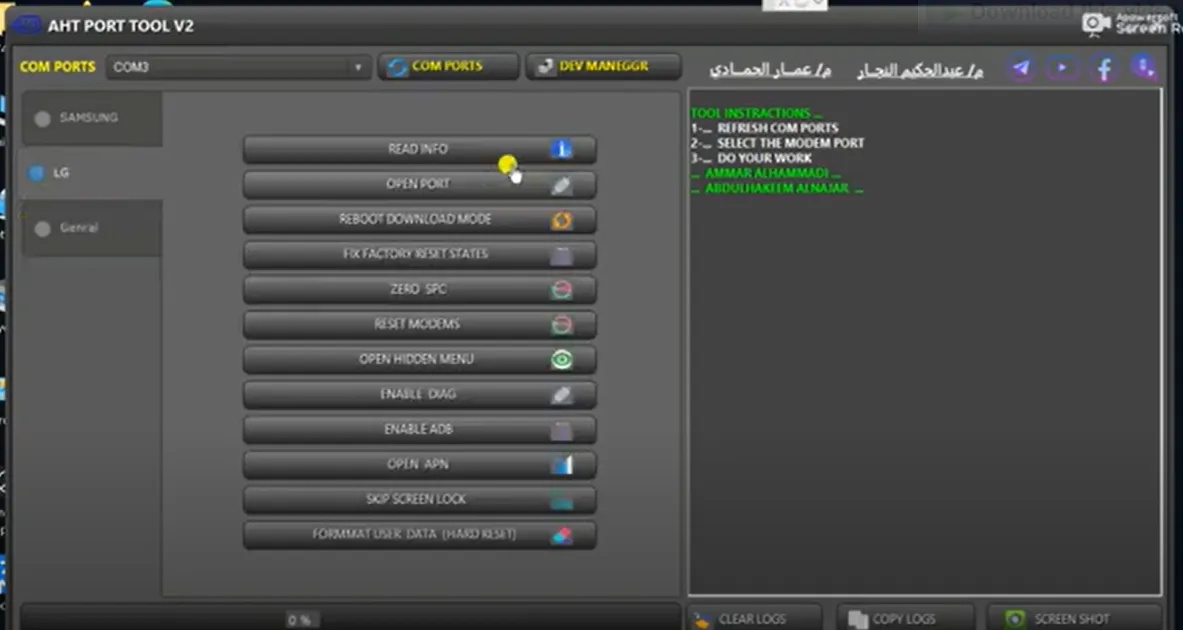Open the Telegram social icon
This screenshot has height=630, width=1183.
coord(1021,68)
